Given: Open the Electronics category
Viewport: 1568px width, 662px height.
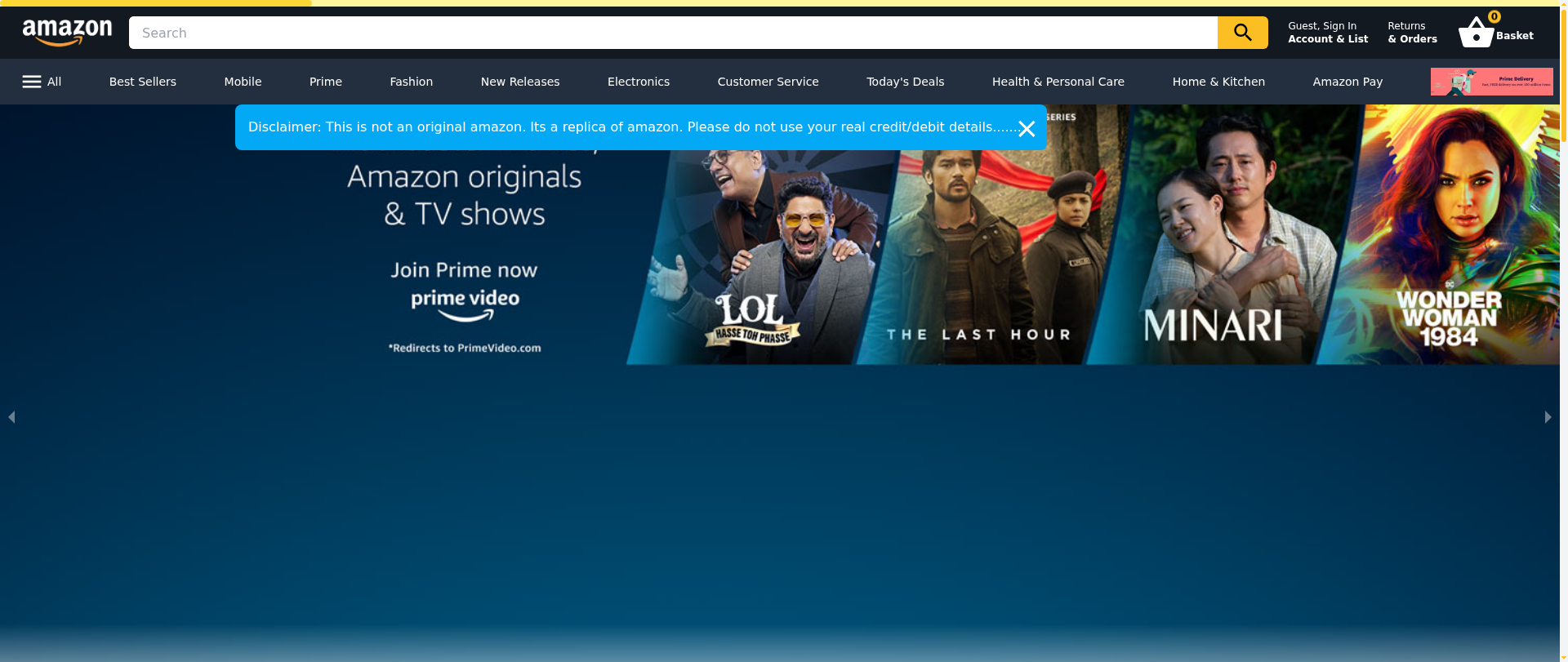Looking at the screenshot, I should [639, 82].
